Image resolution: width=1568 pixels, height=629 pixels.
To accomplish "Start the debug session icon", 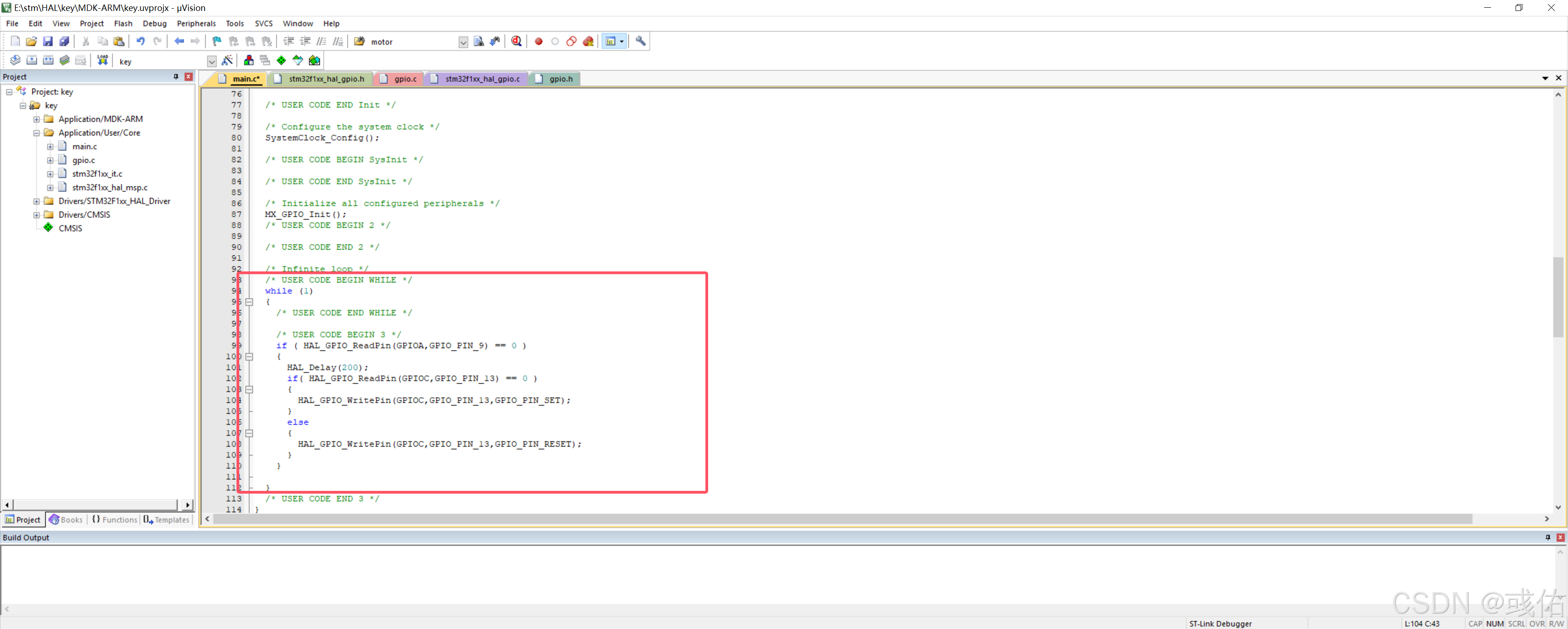I will [x=516, y=41].
